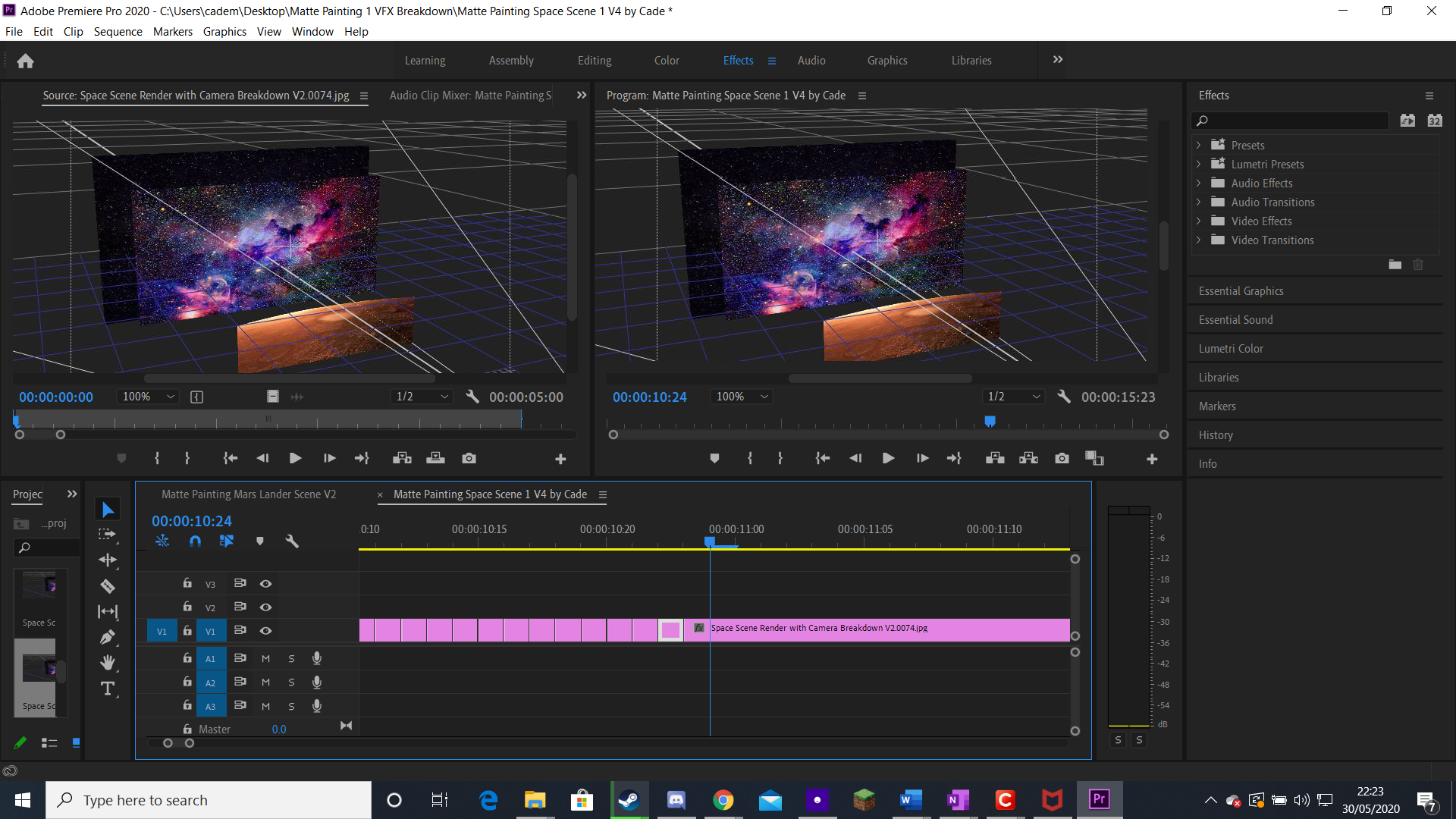This screenshot has height=819, width=1456.
Task: Toggle linked selection in timeline
Action: coord(227,541)
